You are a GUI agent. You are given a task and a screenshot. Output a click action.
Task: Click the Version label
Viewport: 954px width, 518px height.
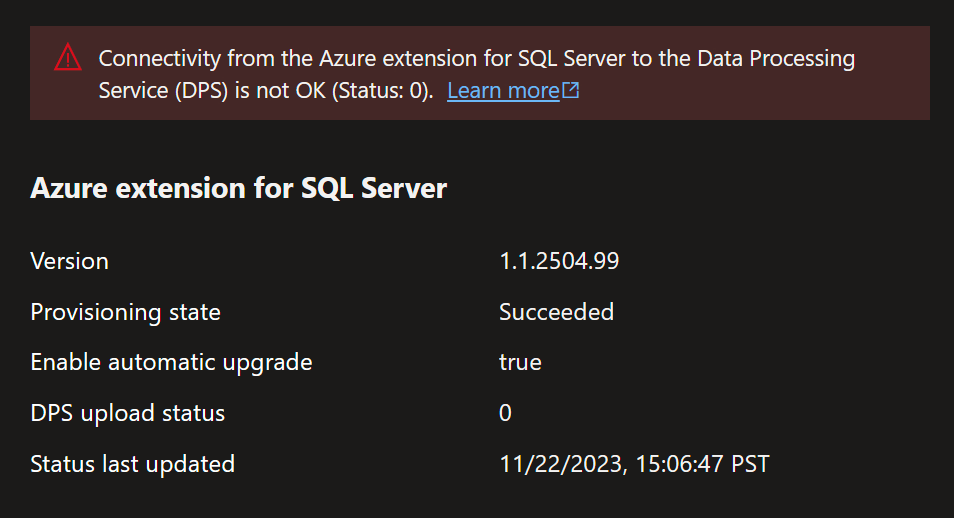[69, 262]
